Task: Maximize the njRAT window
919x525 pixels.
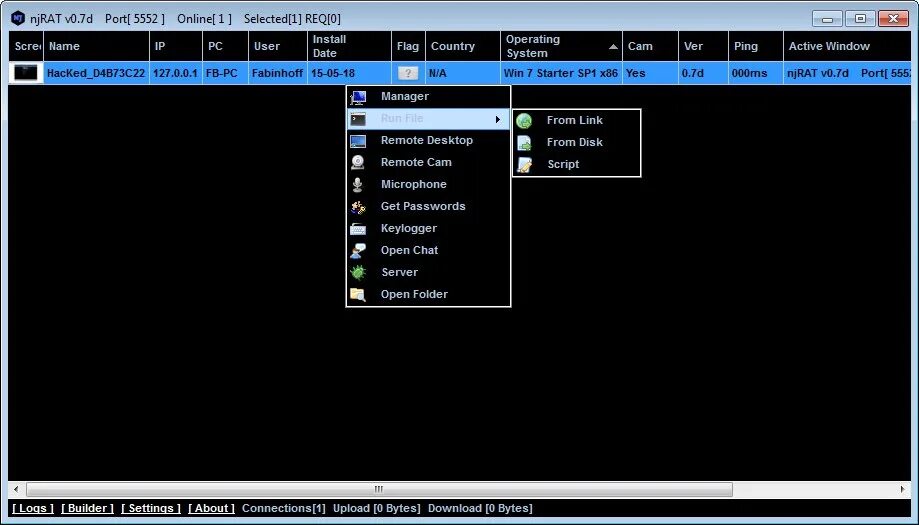Action: [x=860, y=19]
